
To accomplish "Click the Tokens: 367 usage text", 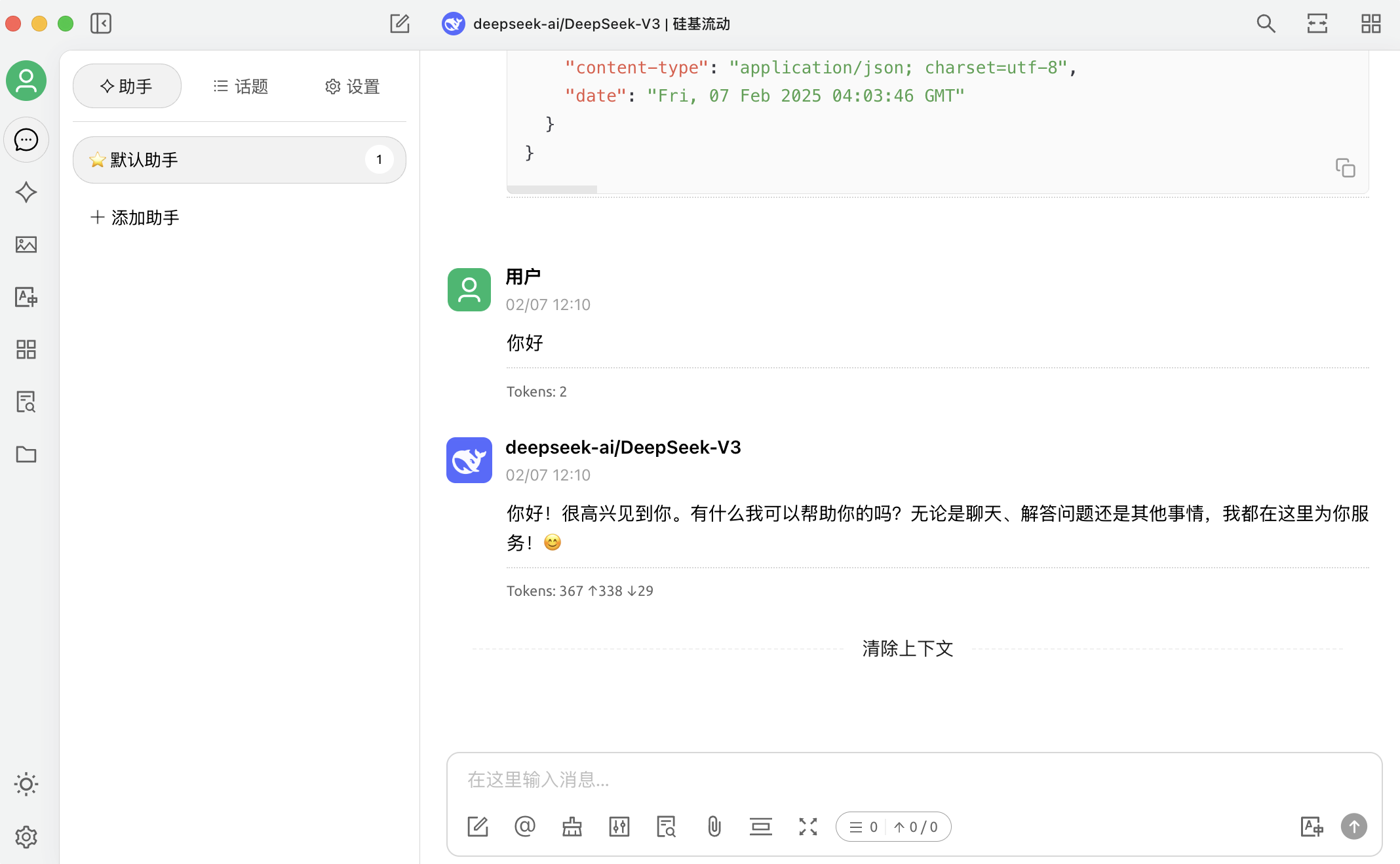I will coord(580,591).
